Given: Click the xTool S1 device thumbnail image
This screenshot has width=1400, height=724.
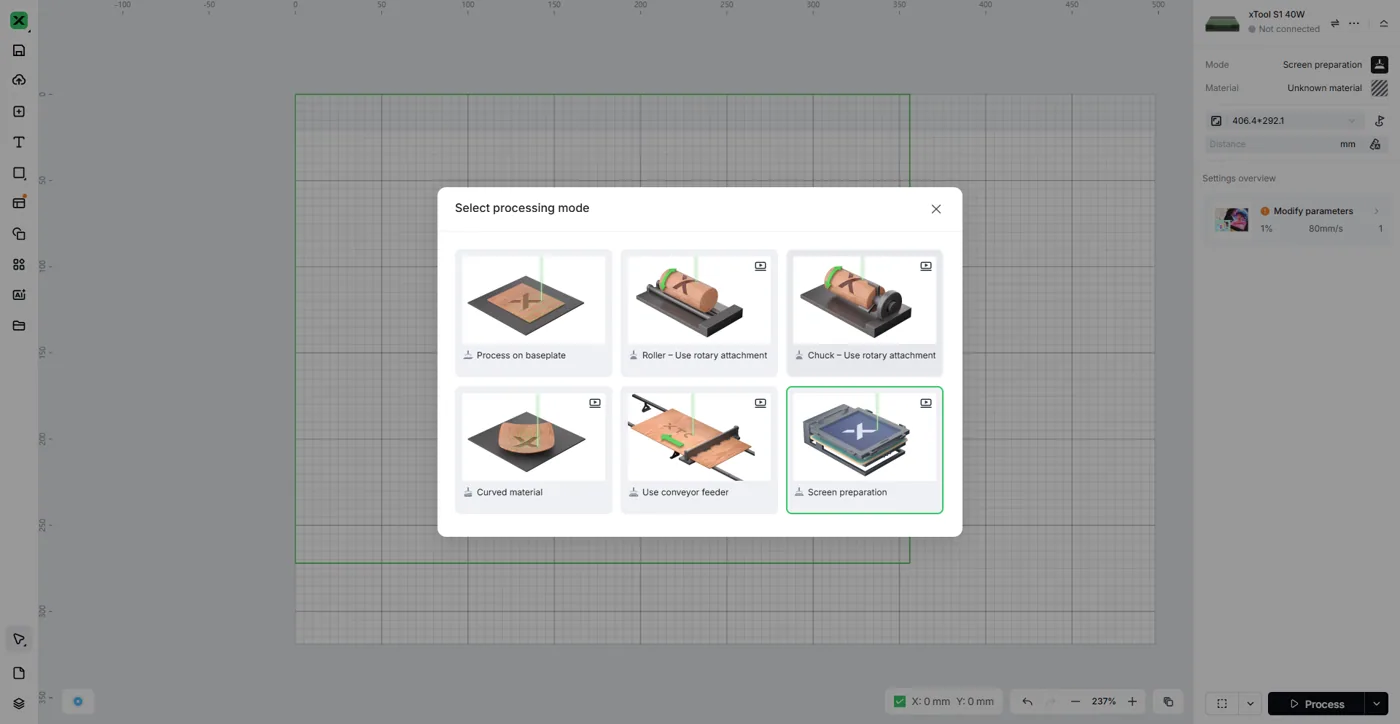Looking at the screenshot, I should 1222,22.
